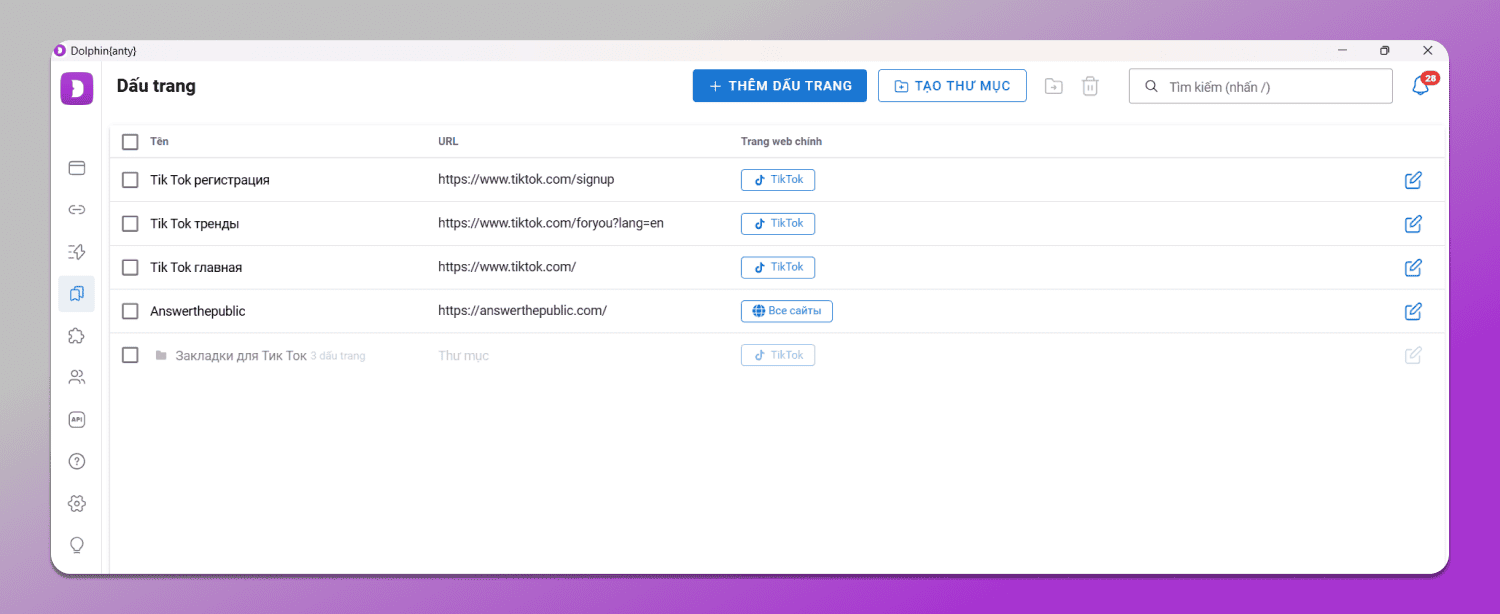Viewport: 1500px width, 614px height.
Task: Click folder icon beside Закладки для Тик Ток
Action: [161, 355]
